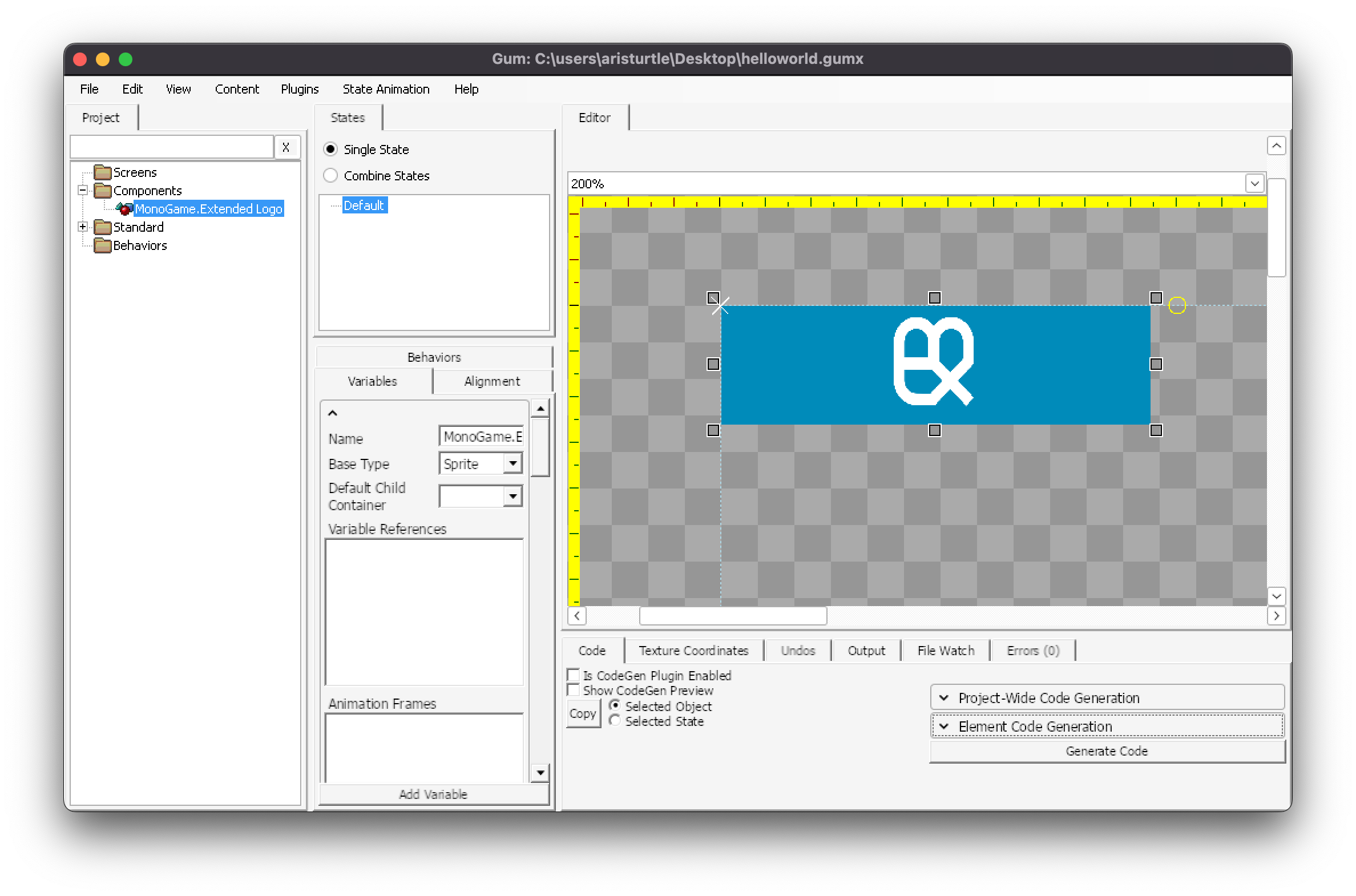This screenshot has height=896, width=1356.
Task: Click the left-middle resize handle on sprite
Action: pyautogui.click(x=713, y=364)
